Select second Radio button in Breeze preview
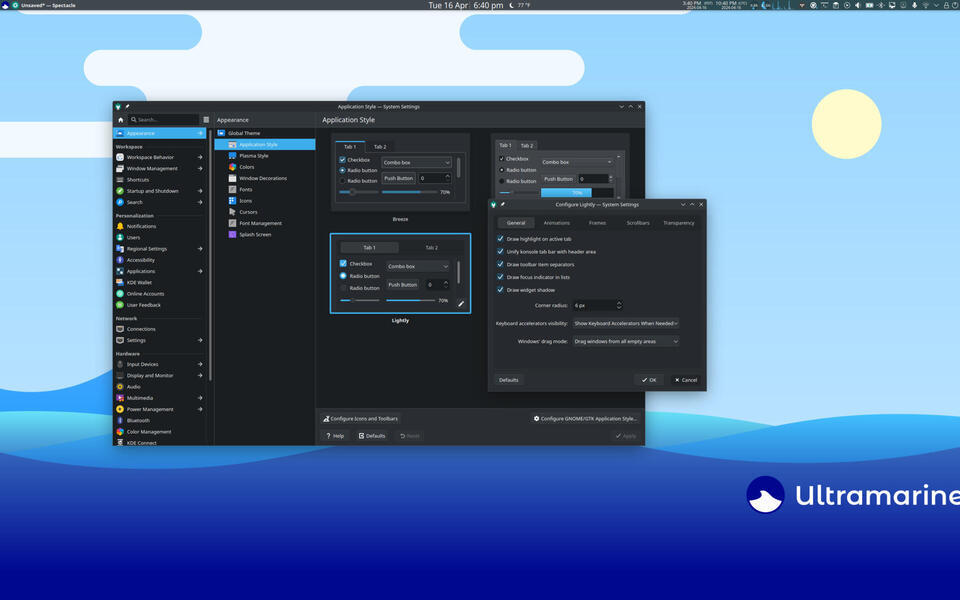 [358, 181]
